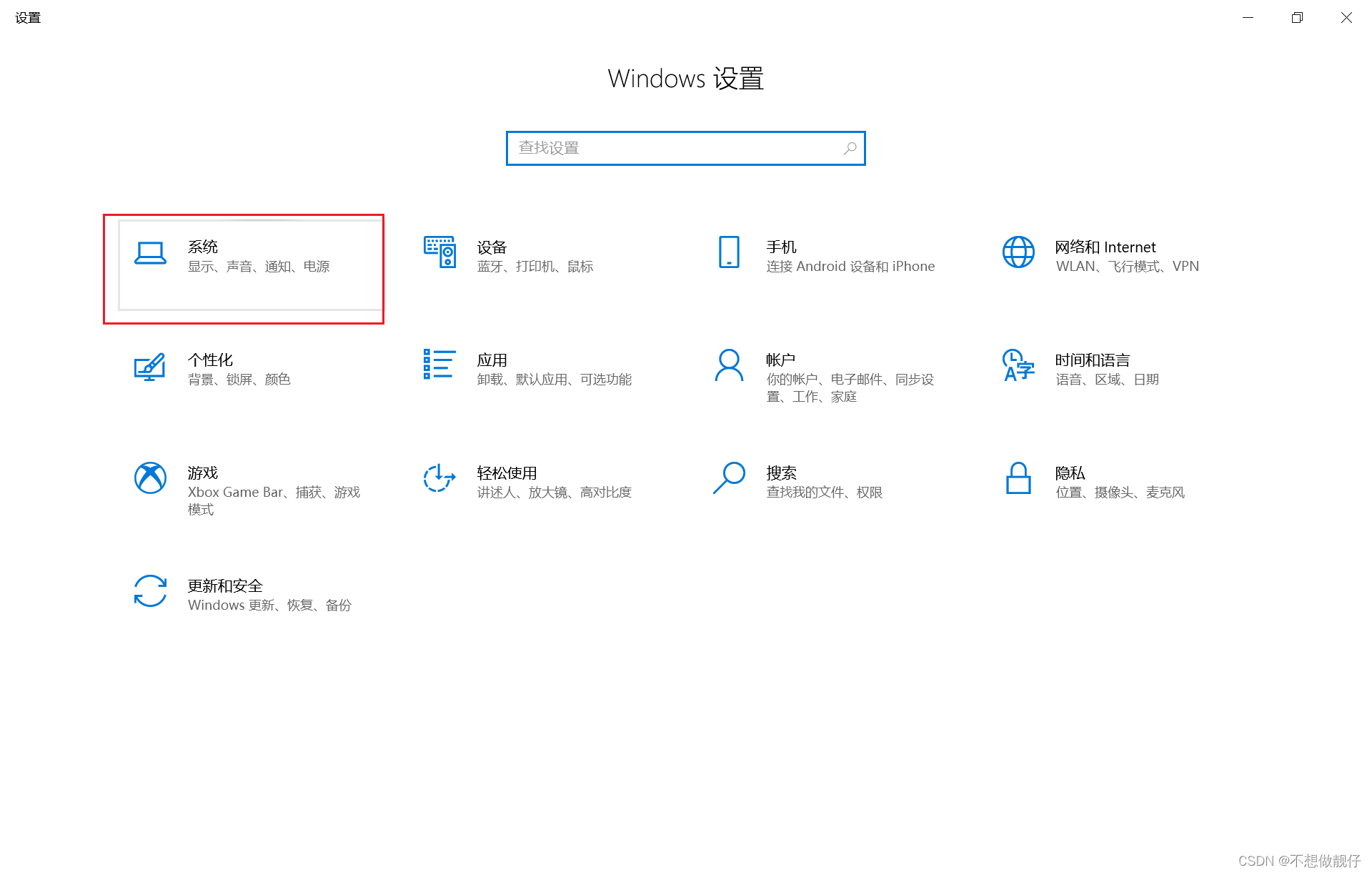Open 更新和安全 settings label
Viewport: 1372px width, 875px height.
[x=225, y=586]
